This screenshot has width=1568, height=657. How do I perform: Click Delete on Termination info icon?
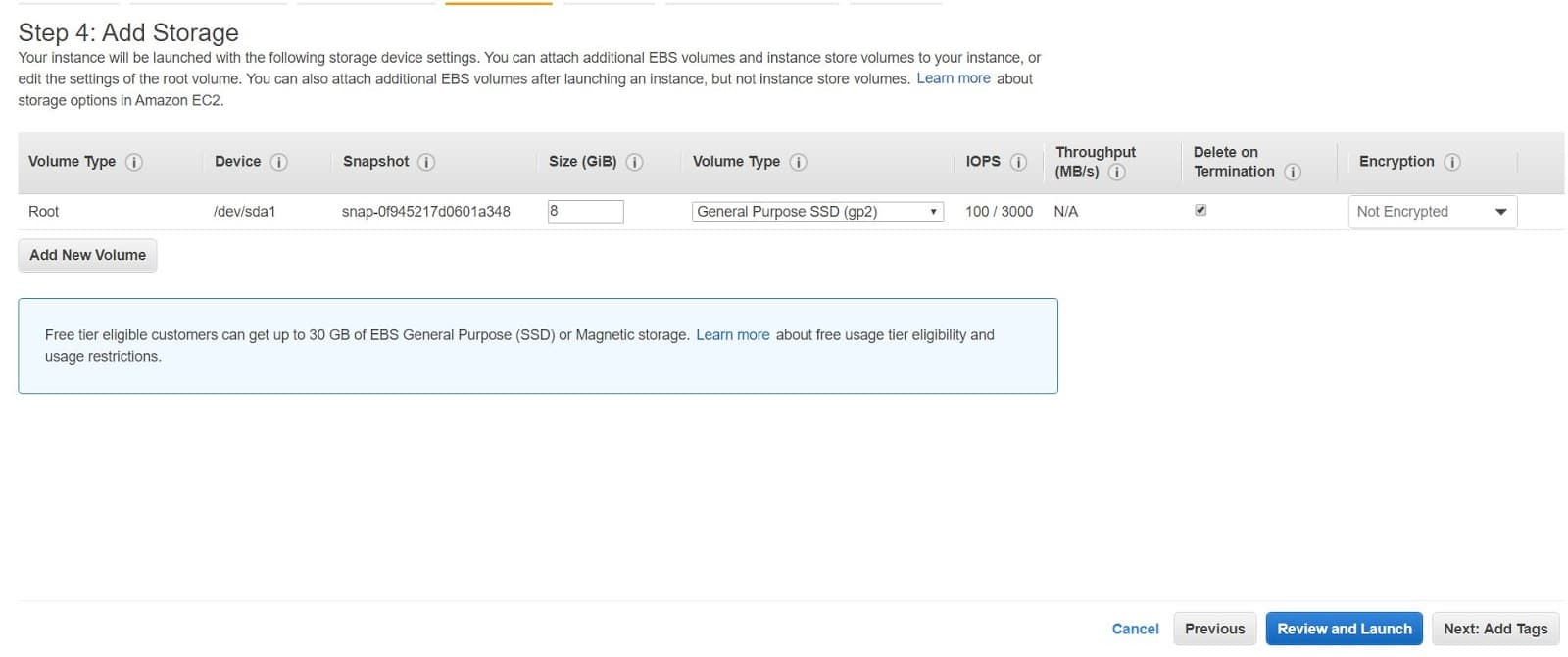pos(1294,172)
